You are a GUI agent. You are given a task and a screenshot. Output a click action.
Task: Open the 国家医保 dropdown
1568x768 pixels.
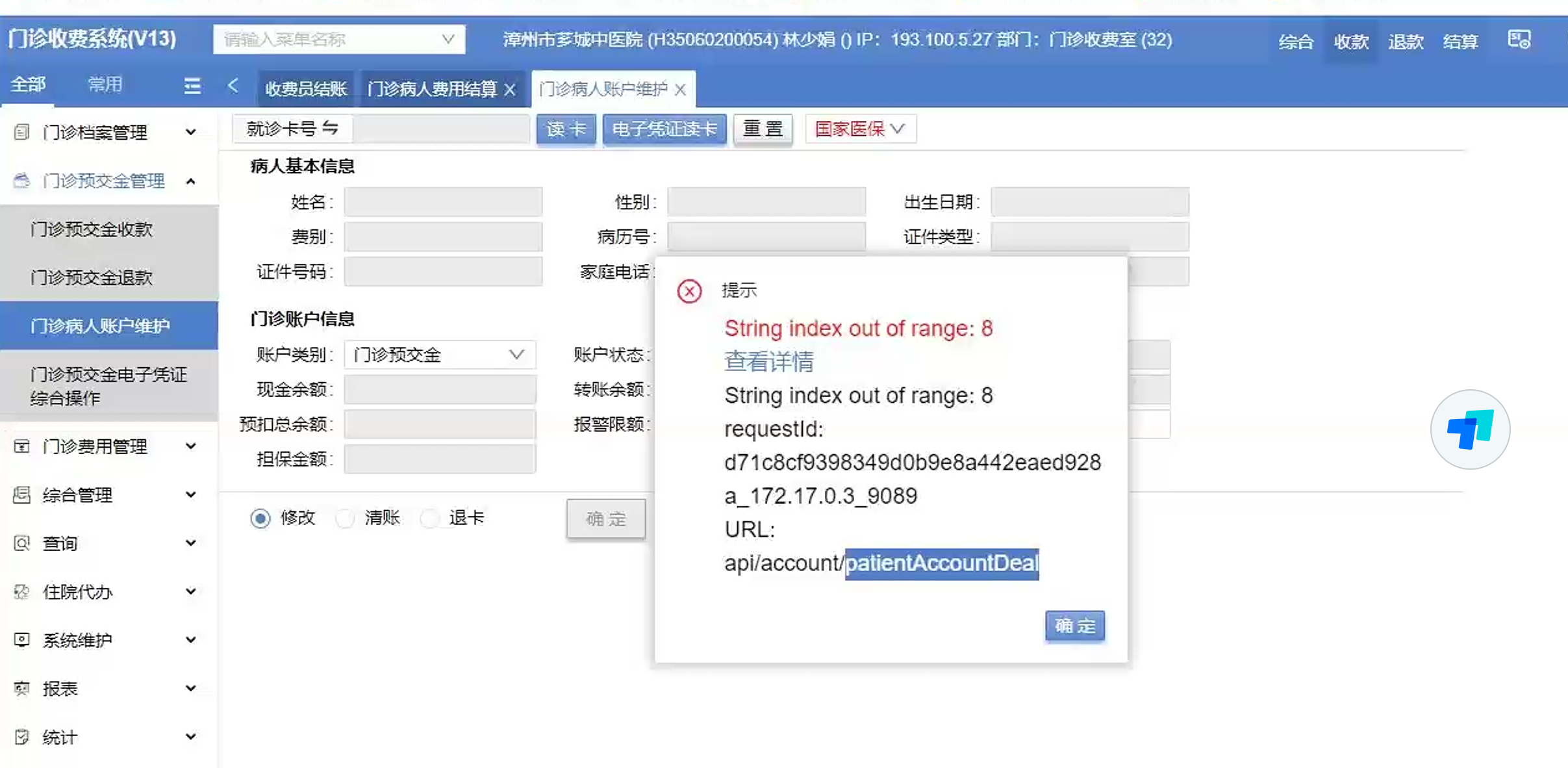[860, 129]
